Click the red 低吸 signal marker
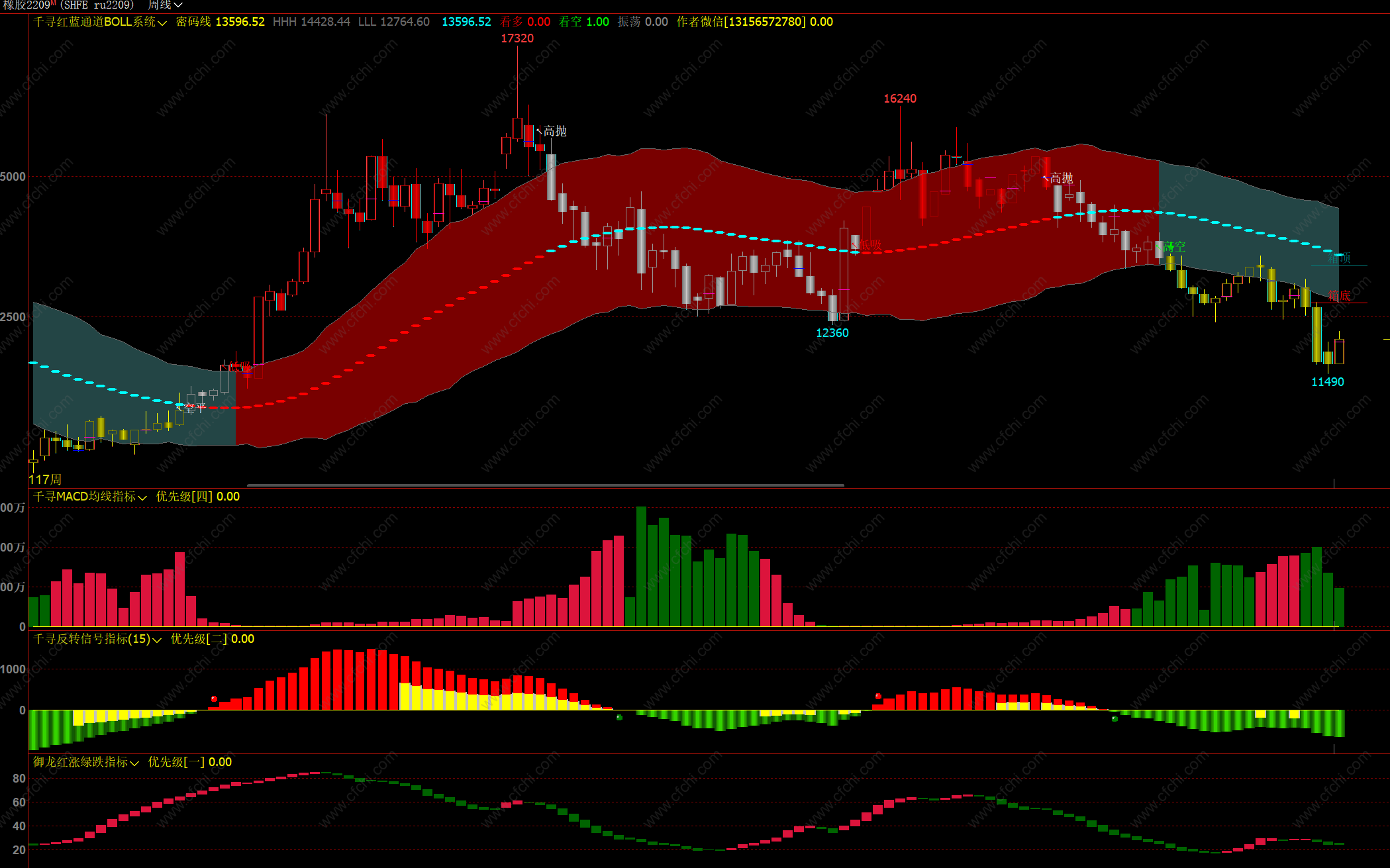The image size is (1390, 868). pyautogui.click(x=869, y=244)
